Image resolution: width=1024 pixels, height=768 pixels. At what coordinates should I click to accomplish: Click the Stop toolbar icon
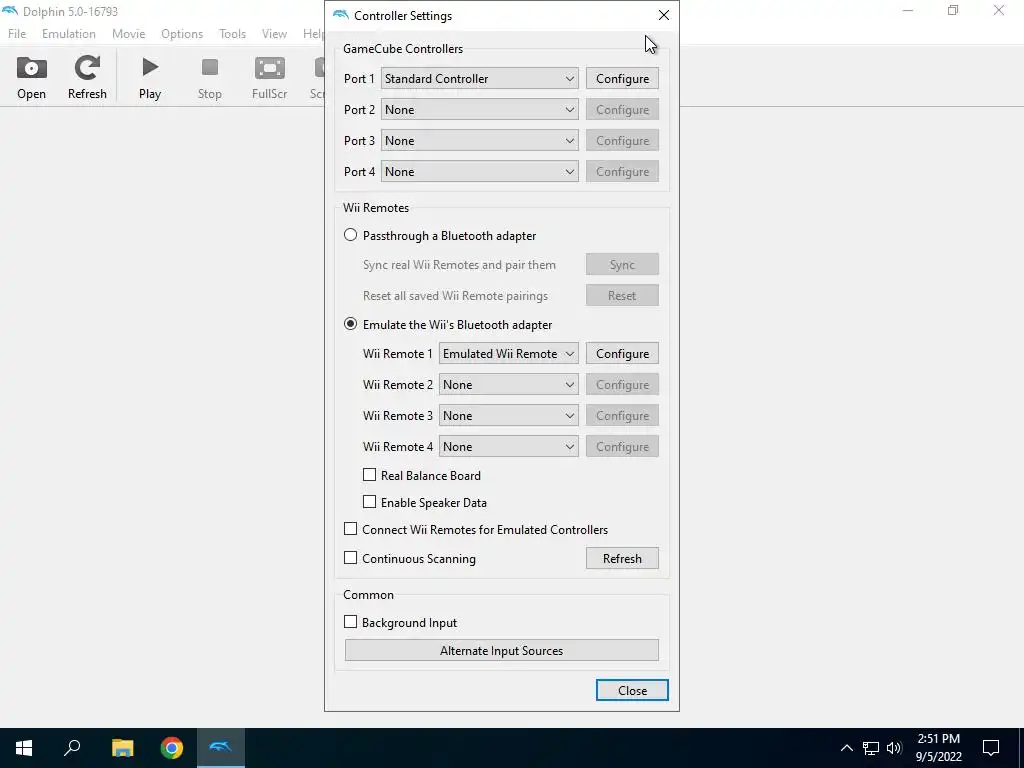(210, 78)
